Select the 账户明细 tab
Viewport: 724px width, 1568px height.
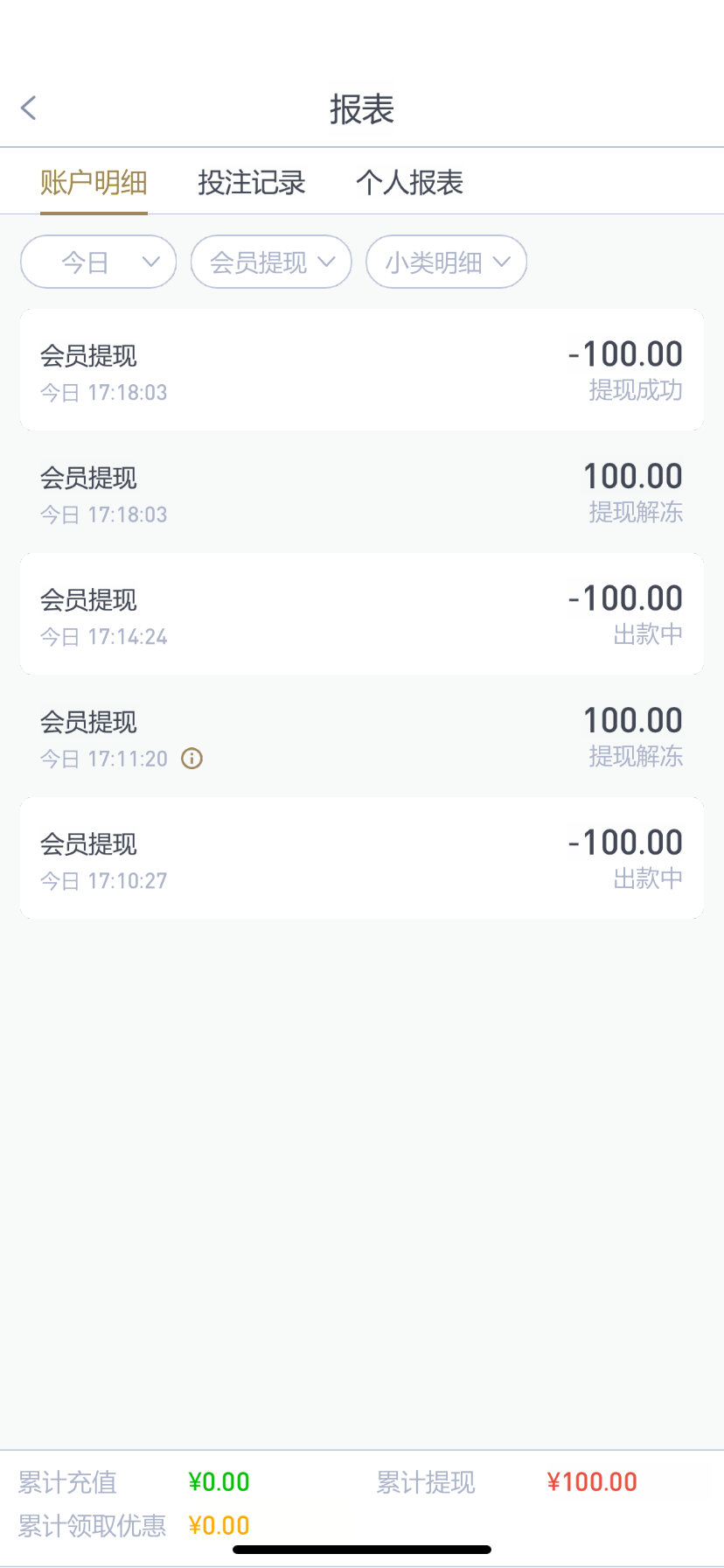pos(94,183)
